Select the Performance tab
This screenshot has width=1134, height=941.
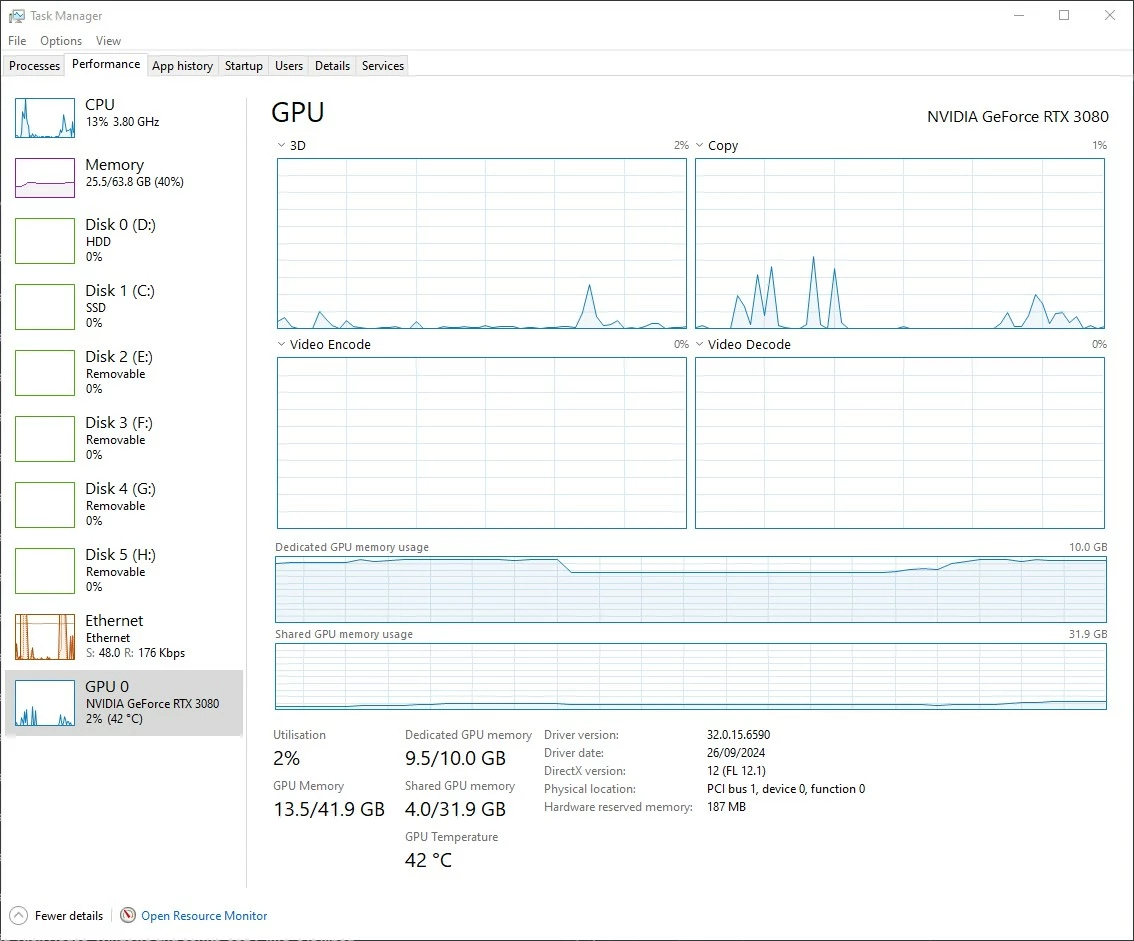coord(106,64)
